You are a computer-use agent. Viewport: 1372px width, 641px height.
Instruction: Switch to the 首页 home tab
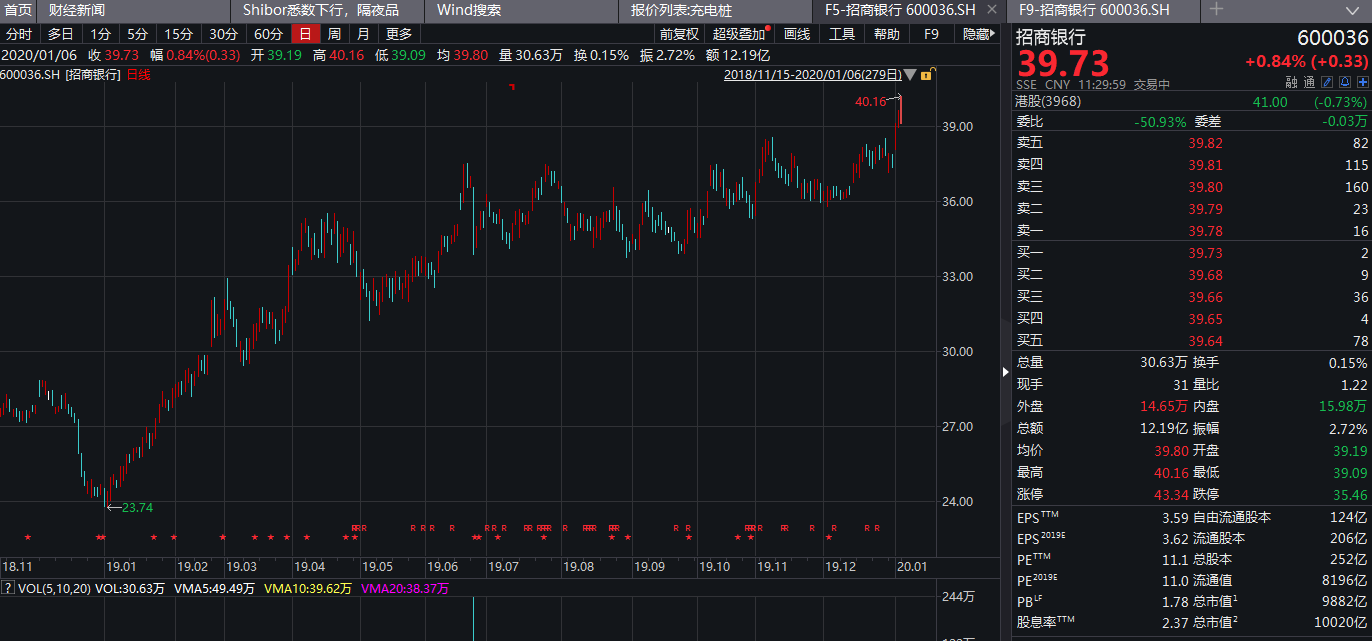coord(18,10)
